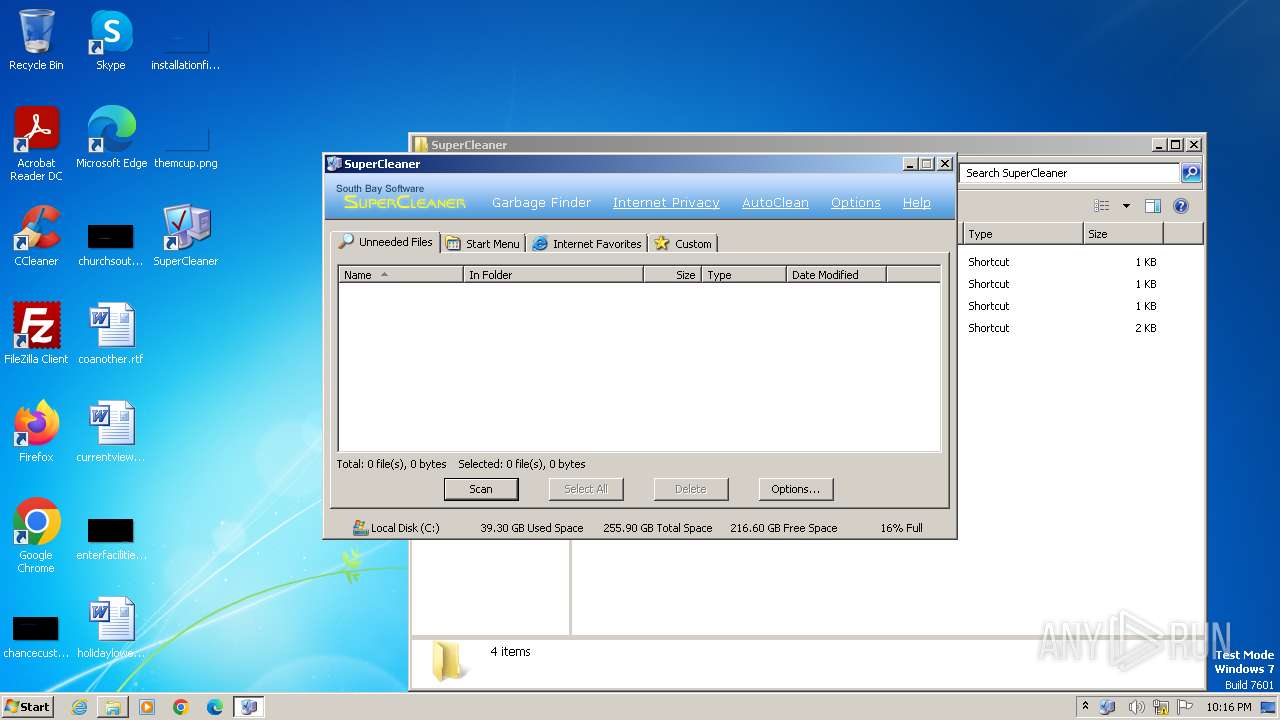Viewport: 1280px width, 720px height.
Task: Open the Edge taskbar icon
Action: [215, 707]
